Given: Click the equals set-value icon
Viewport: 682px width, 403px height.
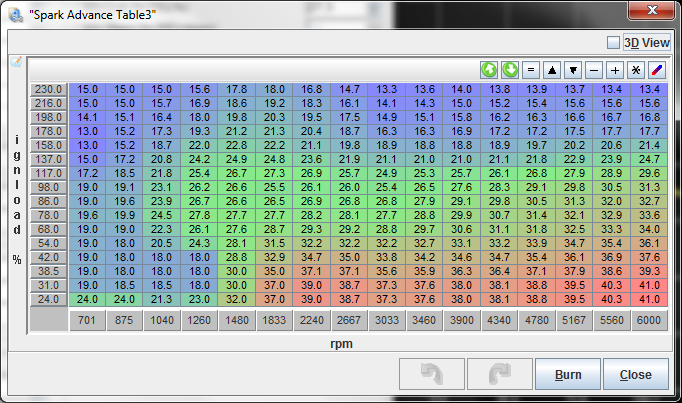Looking at the screenshot, I should (x=532, y=70).
